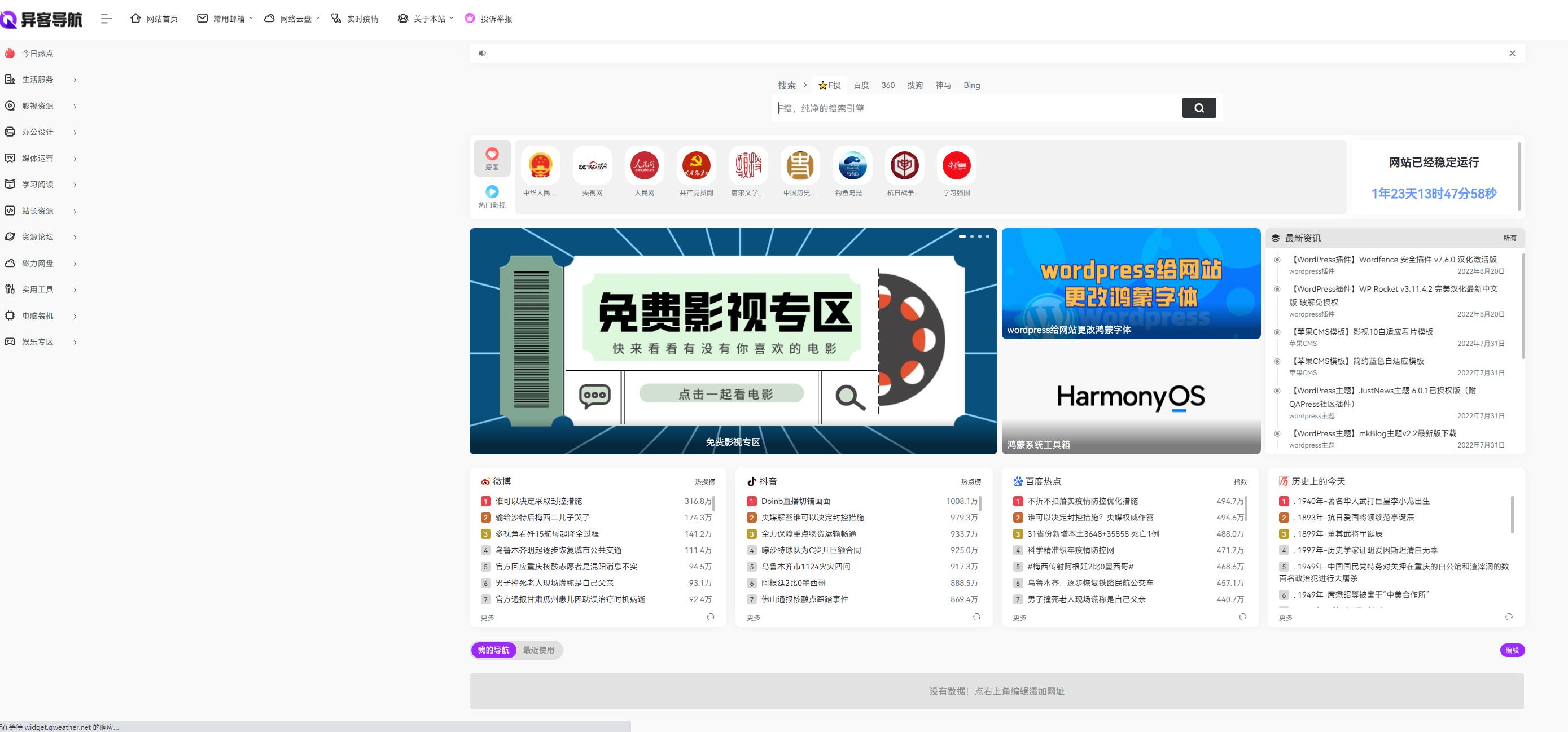Viewport: 1568px width, 732px height.
Task: Select the 搜狗 search engine tab
Action: [915, 85]
